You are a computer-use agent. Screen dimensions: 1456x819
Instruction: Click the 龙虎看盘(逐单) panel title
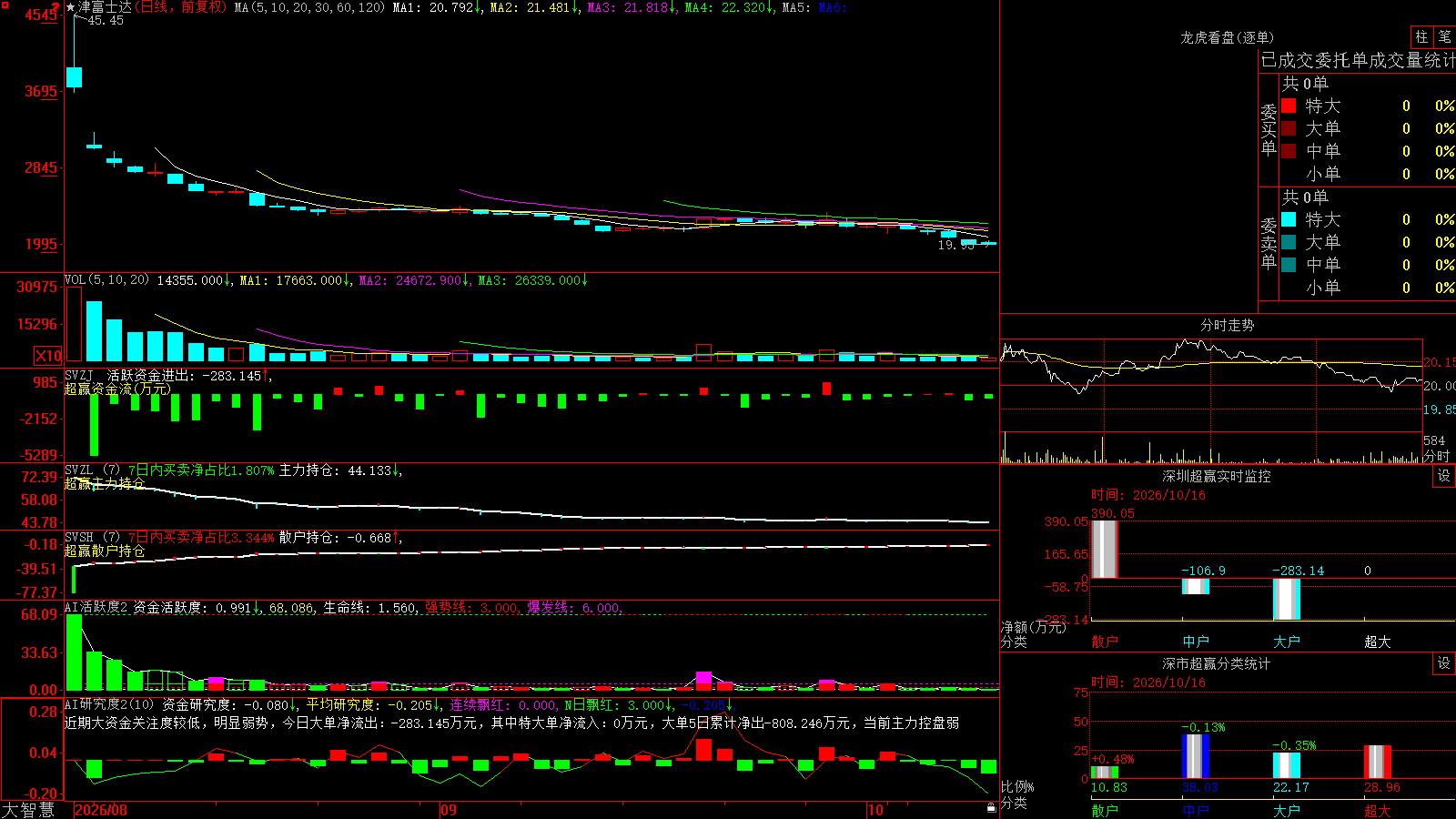[x=1228, y=37]
